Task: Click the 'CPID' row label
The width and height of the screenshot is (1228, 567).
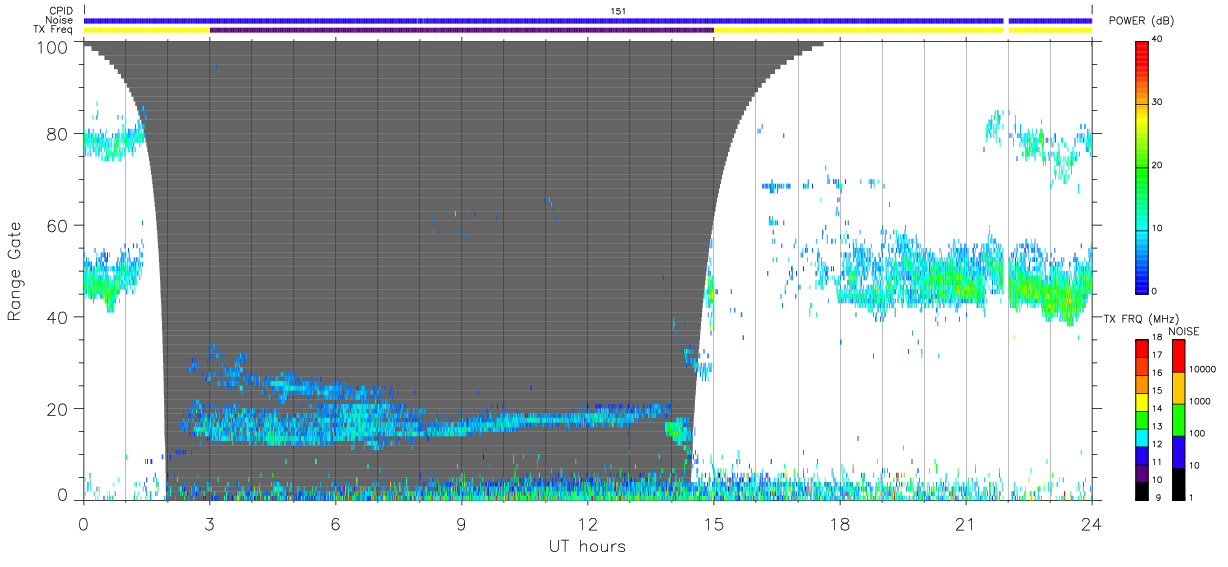Action: [61, 11]
